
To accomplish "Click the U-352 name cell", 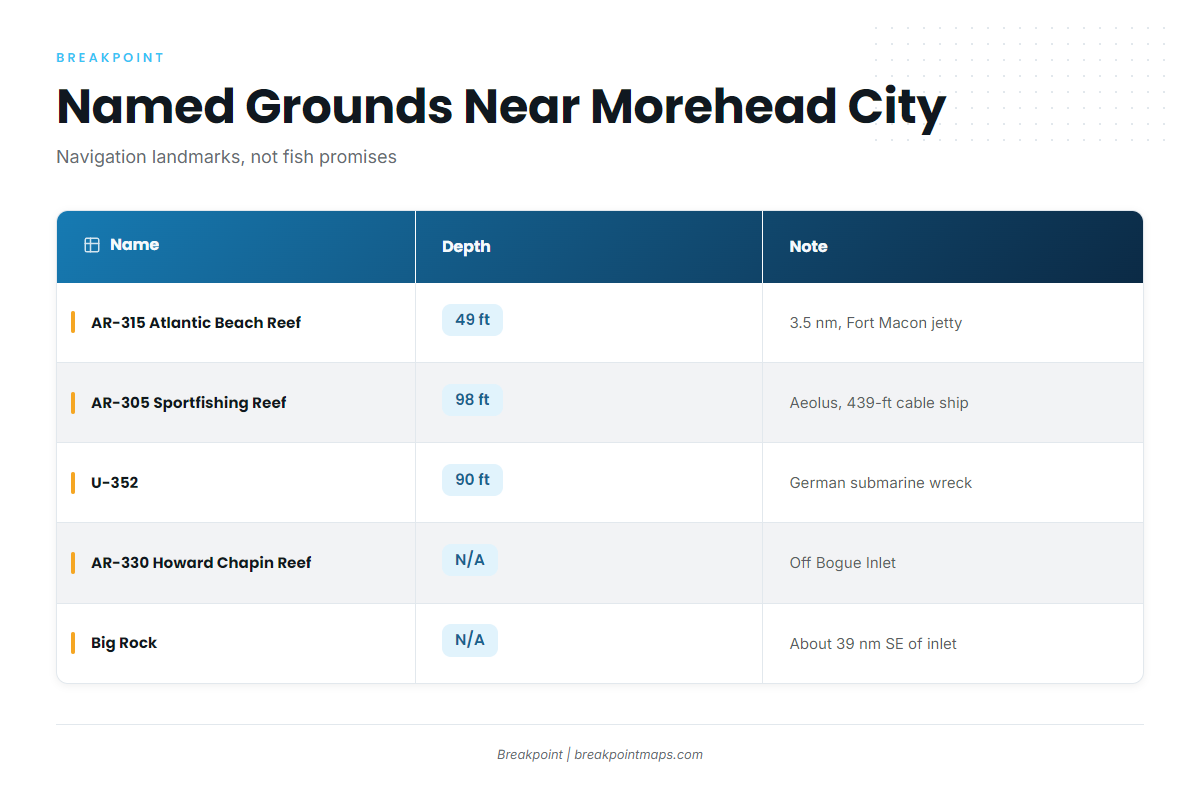I will (x=236, y=482).
